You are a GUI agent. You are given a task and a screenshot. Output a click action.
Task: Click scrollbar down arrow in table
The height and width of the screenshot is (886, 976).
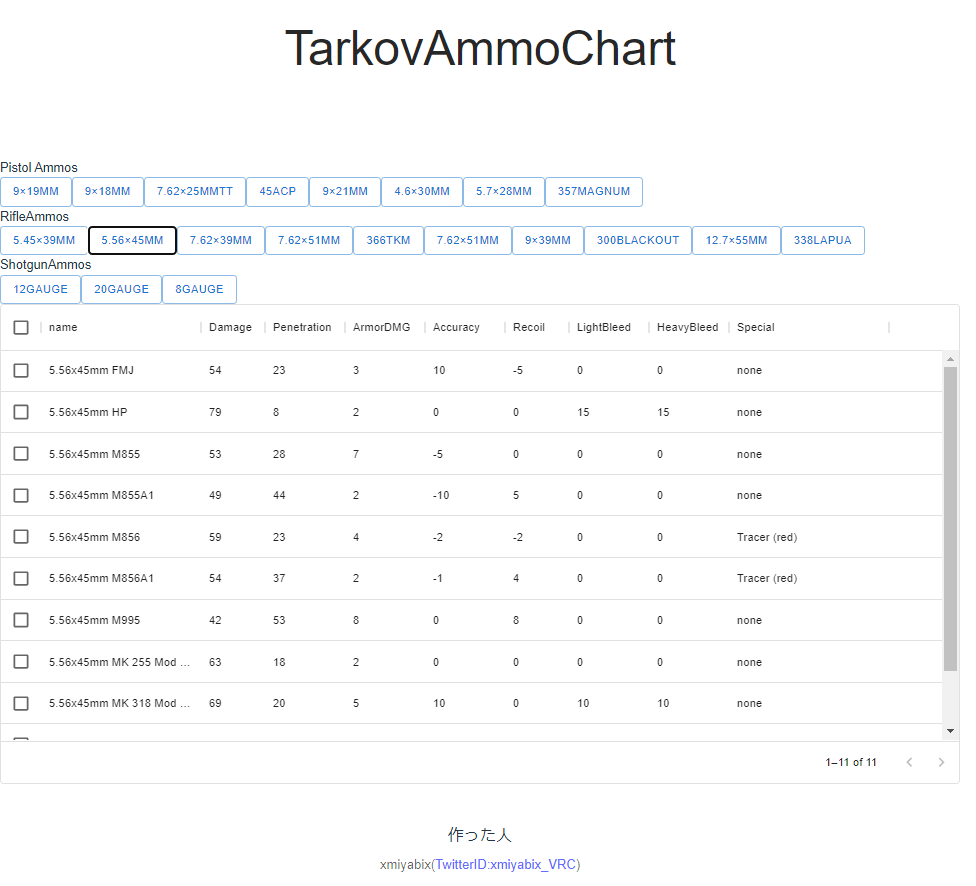pyautogui.click(x=950, y=731)
